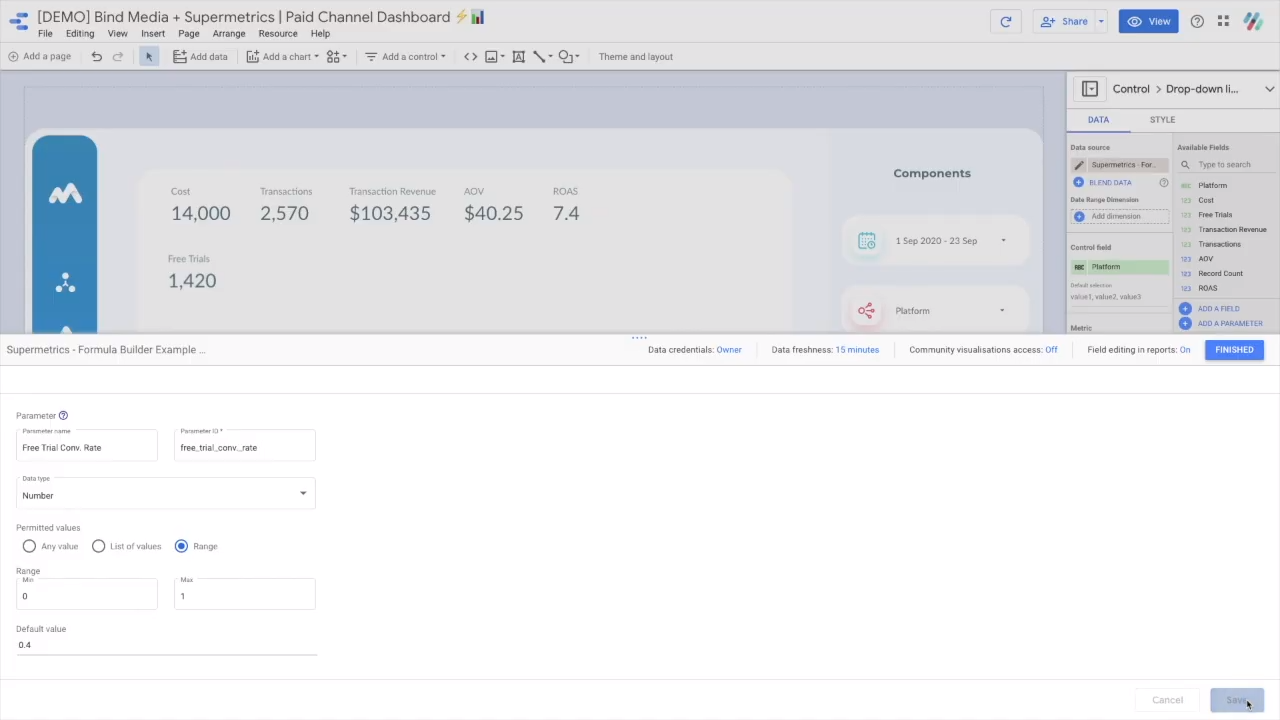Viewport: 1280px width, 720px height.
Task: Click the redo arrow icon
Action: coord(118,57)
